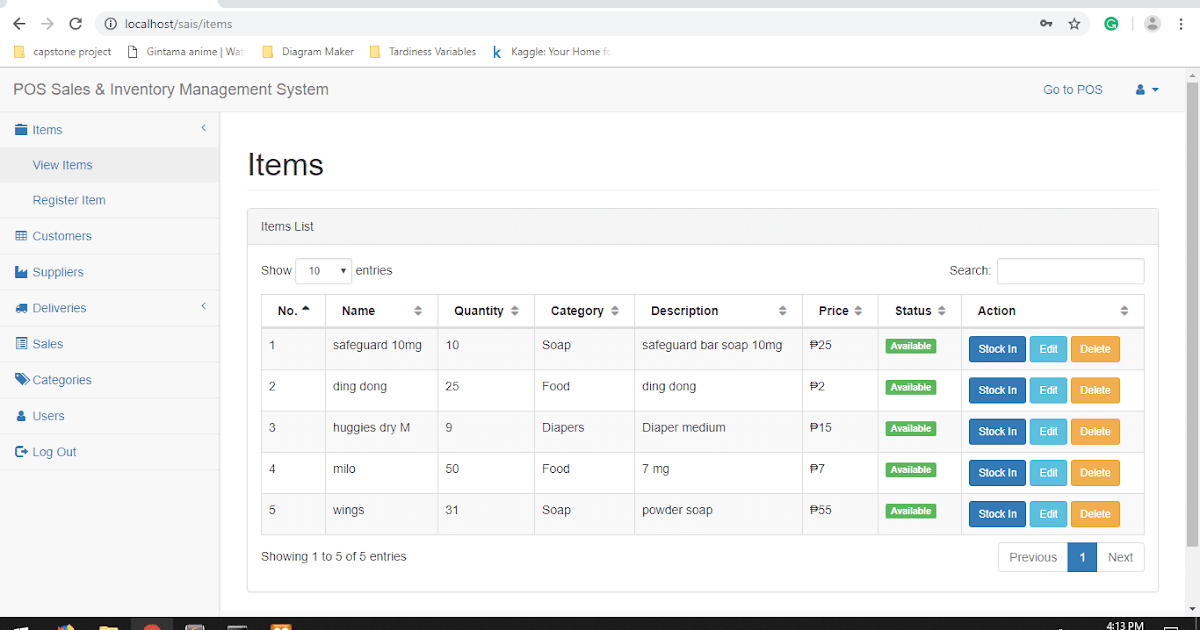Bookmark this page with the star icon
Screen dimensions: 1200x630
pos(1074,23)
